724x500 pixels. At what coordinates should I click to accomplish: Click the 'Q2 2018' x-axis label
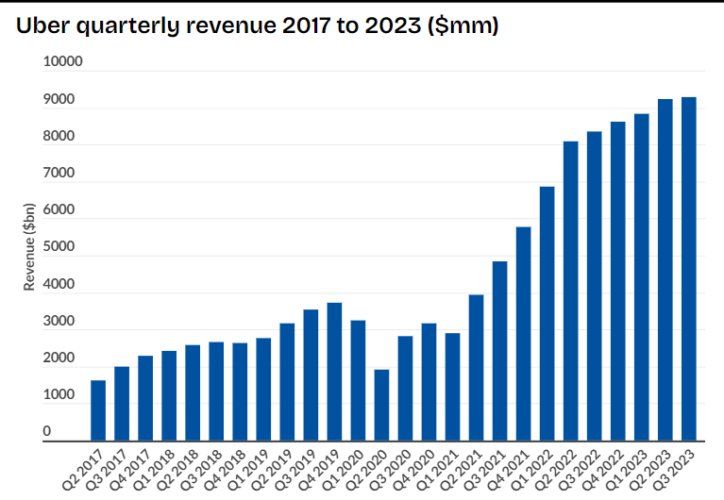[x=178, y=469]
